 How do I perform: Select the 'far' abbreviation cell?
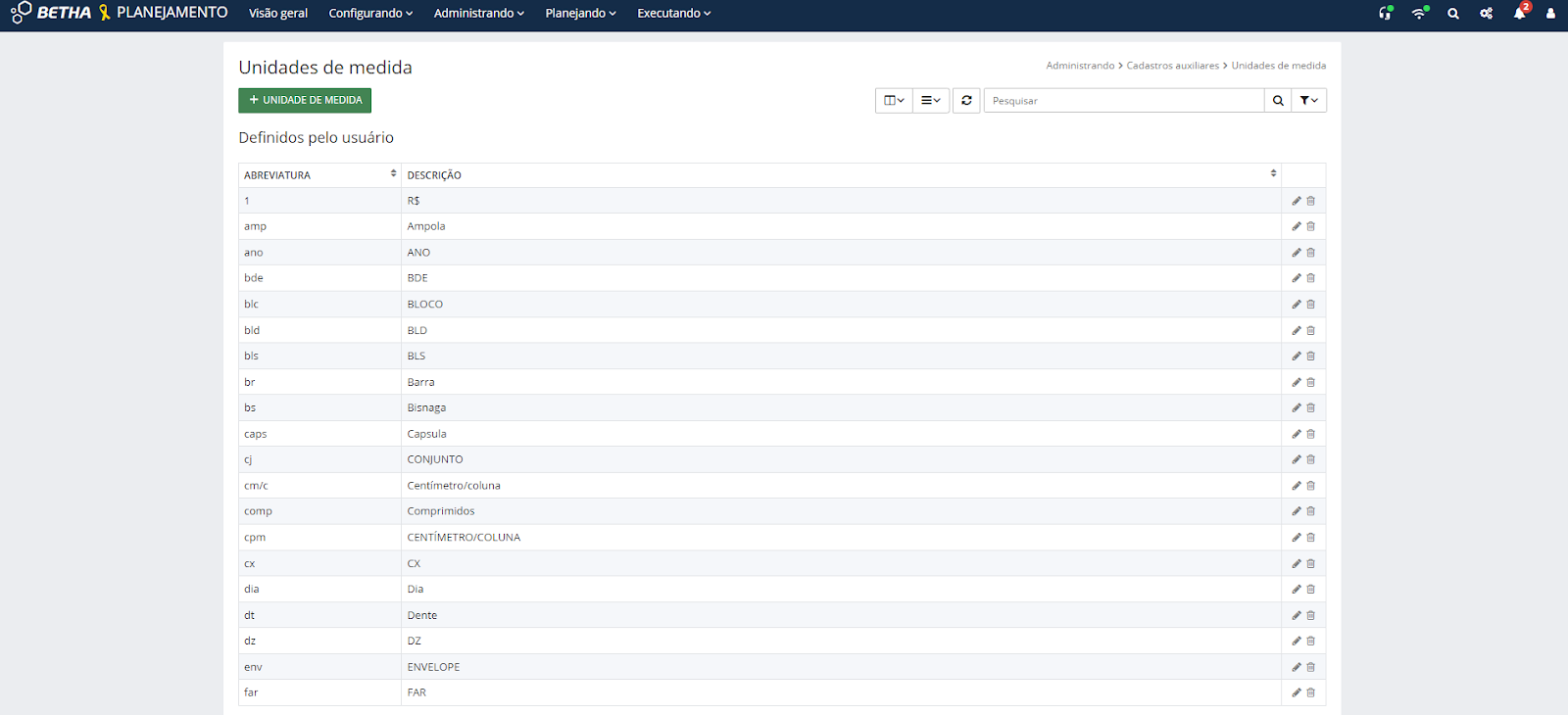[319, 692]
